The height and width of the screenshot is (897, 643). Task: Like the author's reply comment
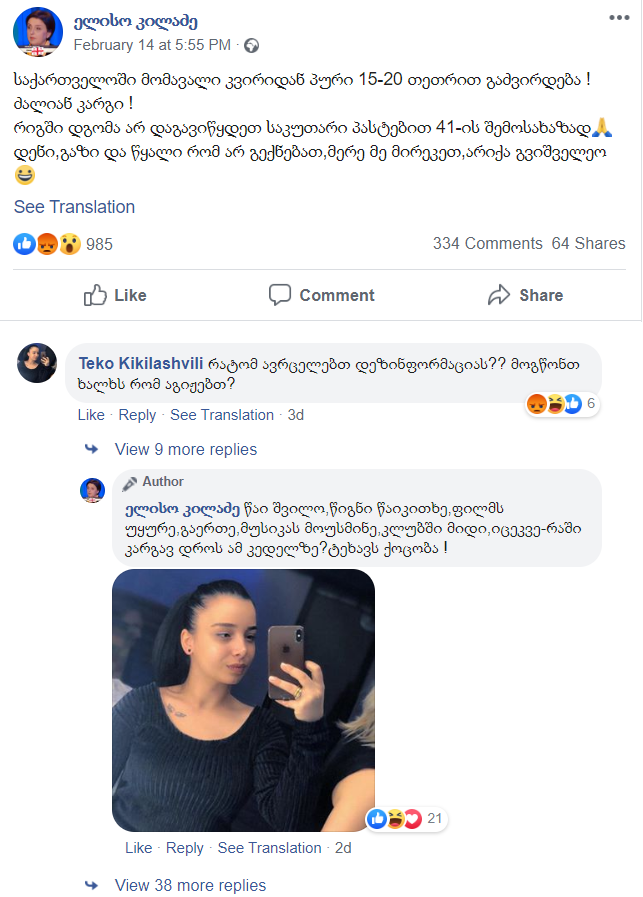[x=138, y=848]
